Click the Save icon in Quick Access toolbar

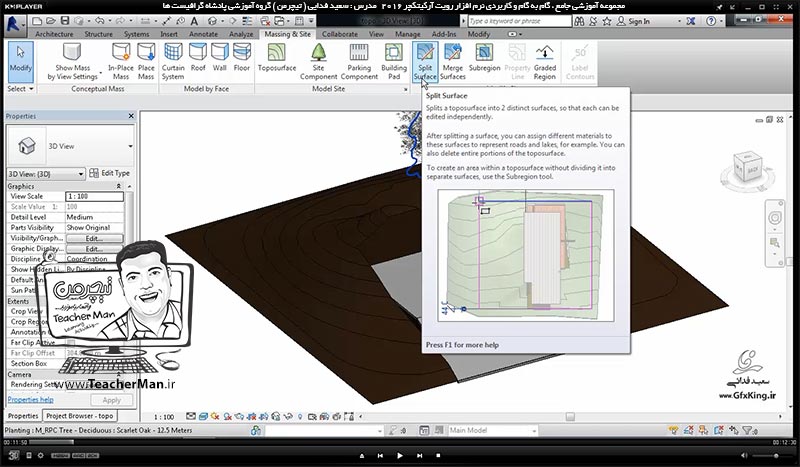coord(65,21)
